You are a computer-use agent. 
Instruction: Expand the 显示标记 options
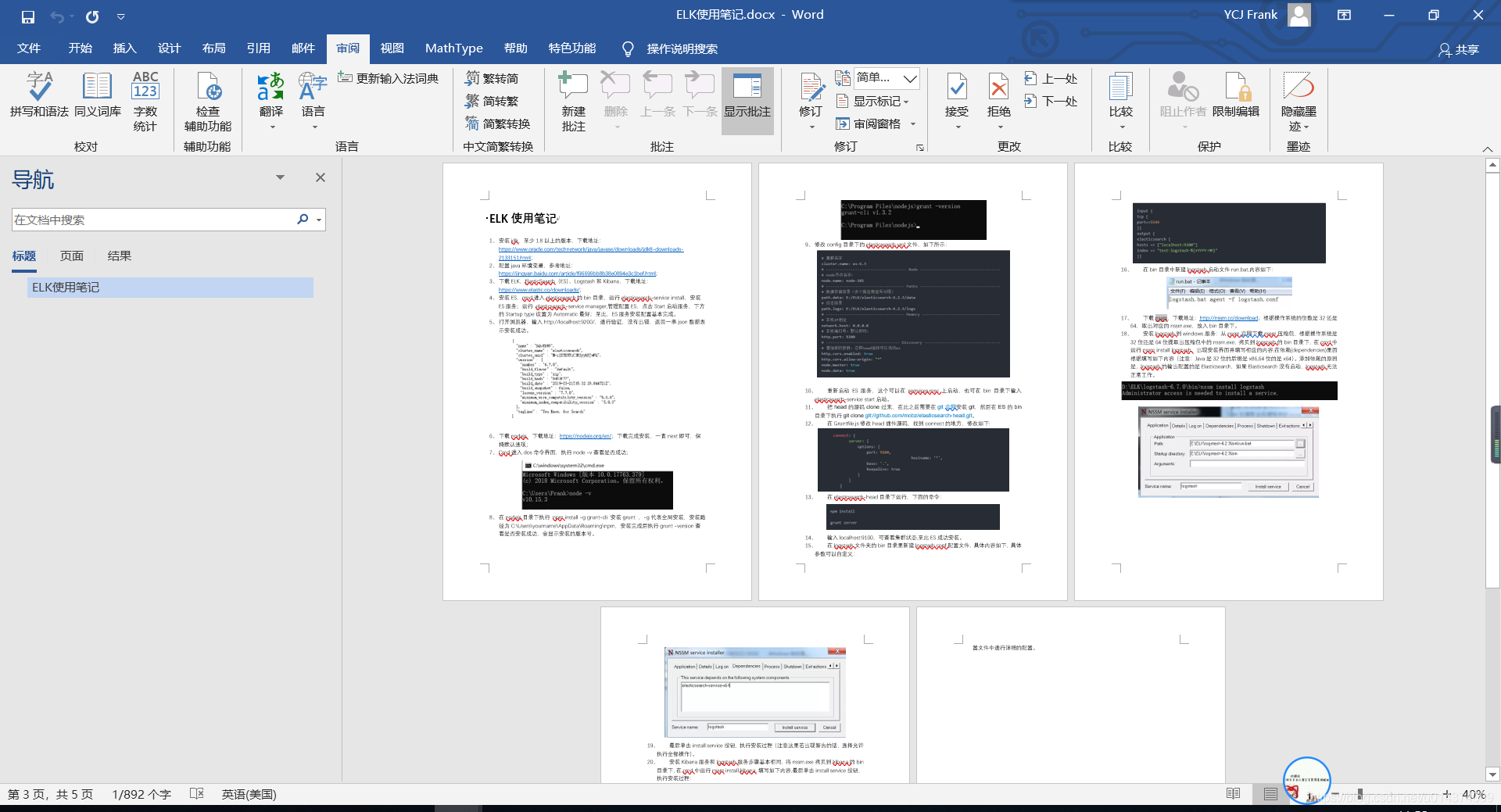coord(873,101)
